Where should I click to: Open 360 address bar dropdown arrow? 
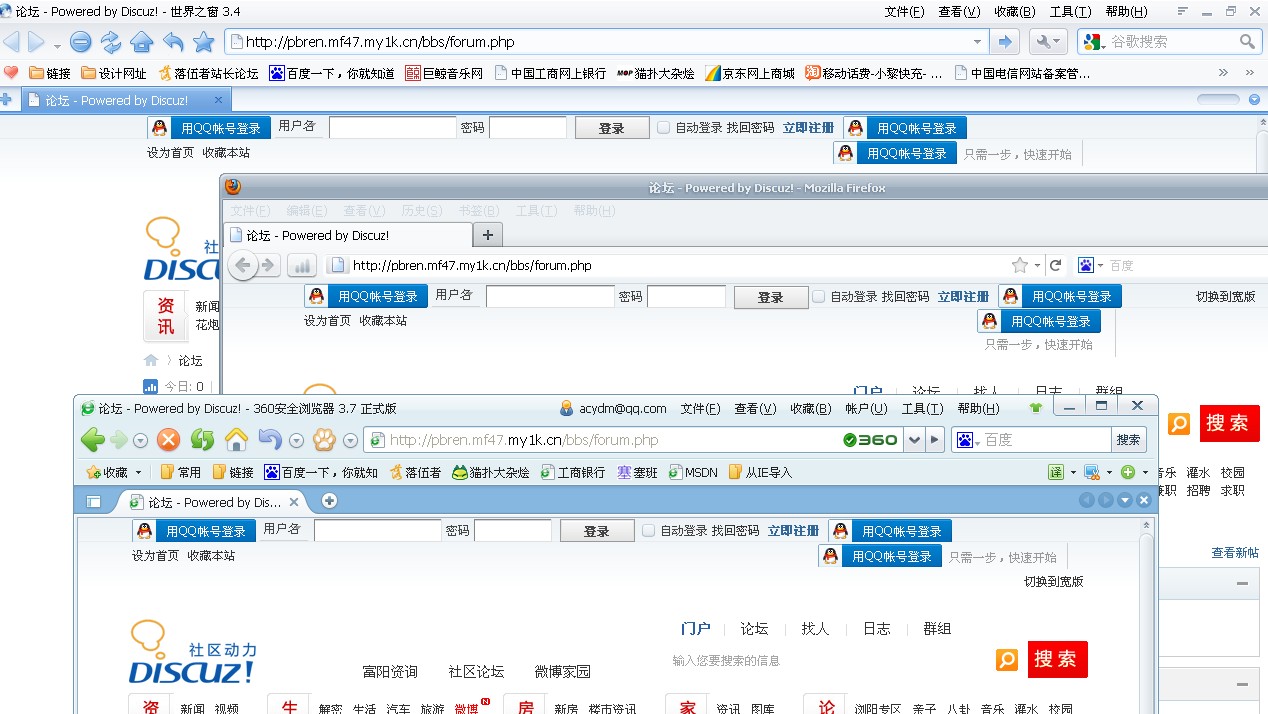(x=914, y=440)
